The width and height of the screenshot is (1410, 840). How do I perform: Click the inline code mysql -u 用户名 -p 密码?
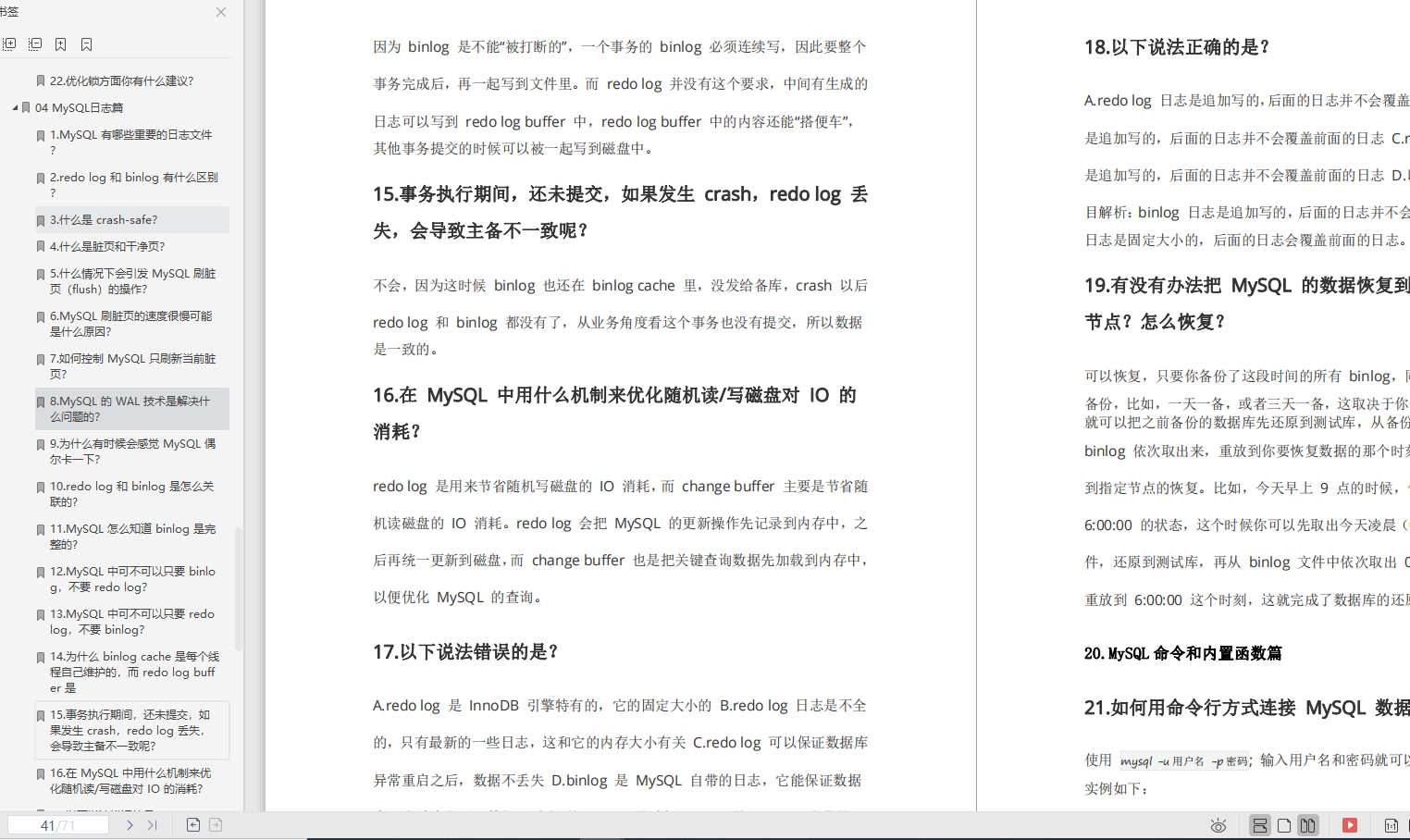[1184, 760]
